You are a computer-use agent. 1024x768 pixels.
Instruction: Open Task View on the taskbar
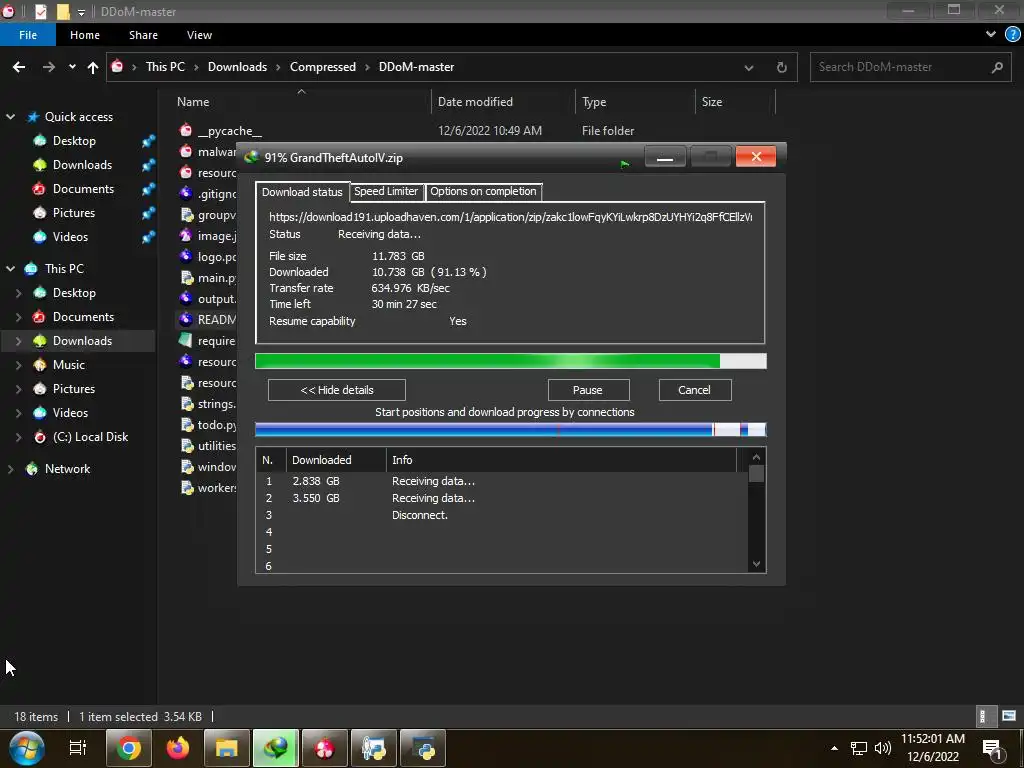(x=78, y=748)
